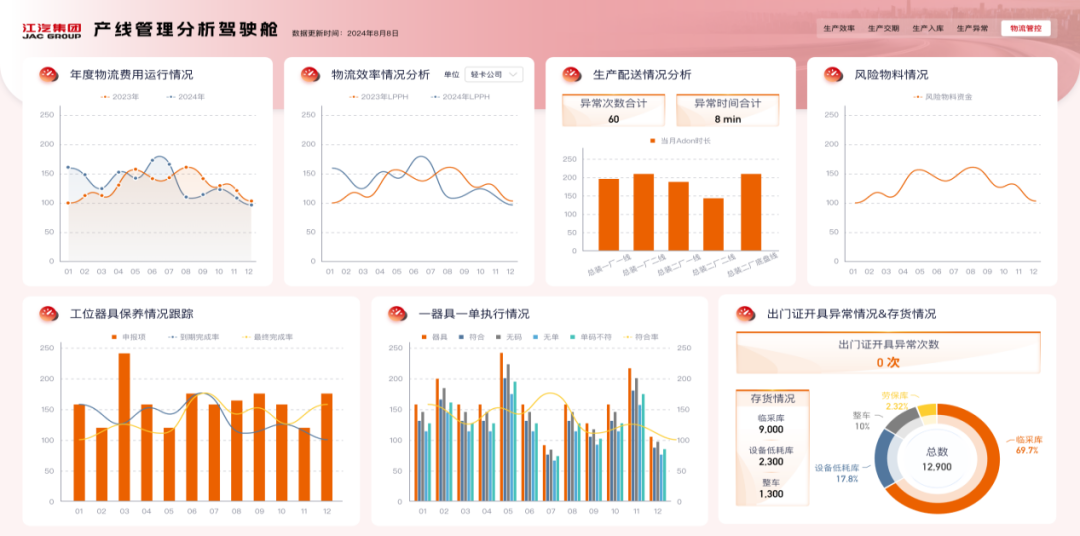Viewport: 1080px width, 536px height.
Task: Click the 总数 12,900 donut center
Action: click(937, 460)
